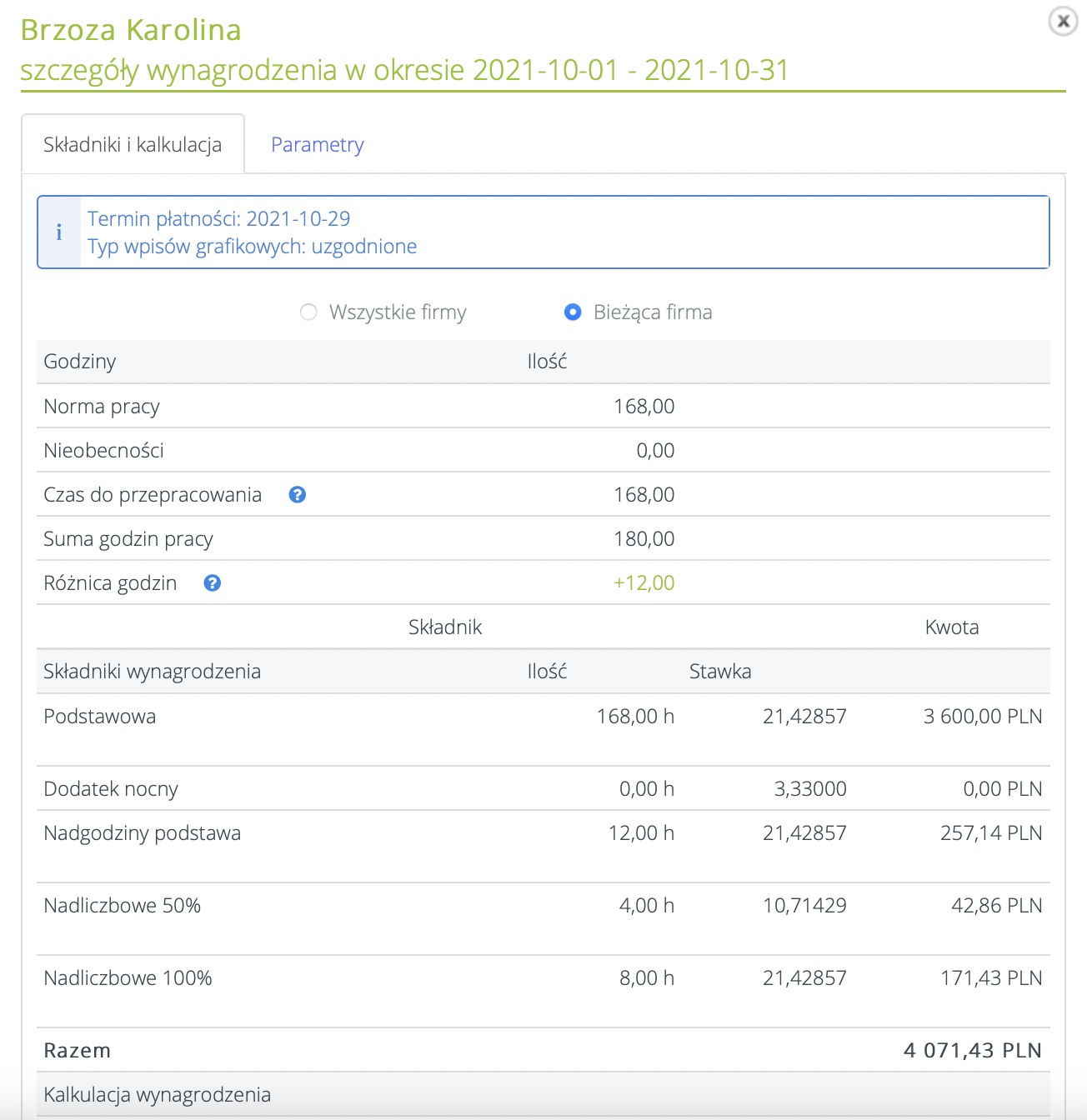The width and height of the screenshot is (1087, 1120).
Task: Select the Podstawowa salary component row
Action: (x=99, y=717)
